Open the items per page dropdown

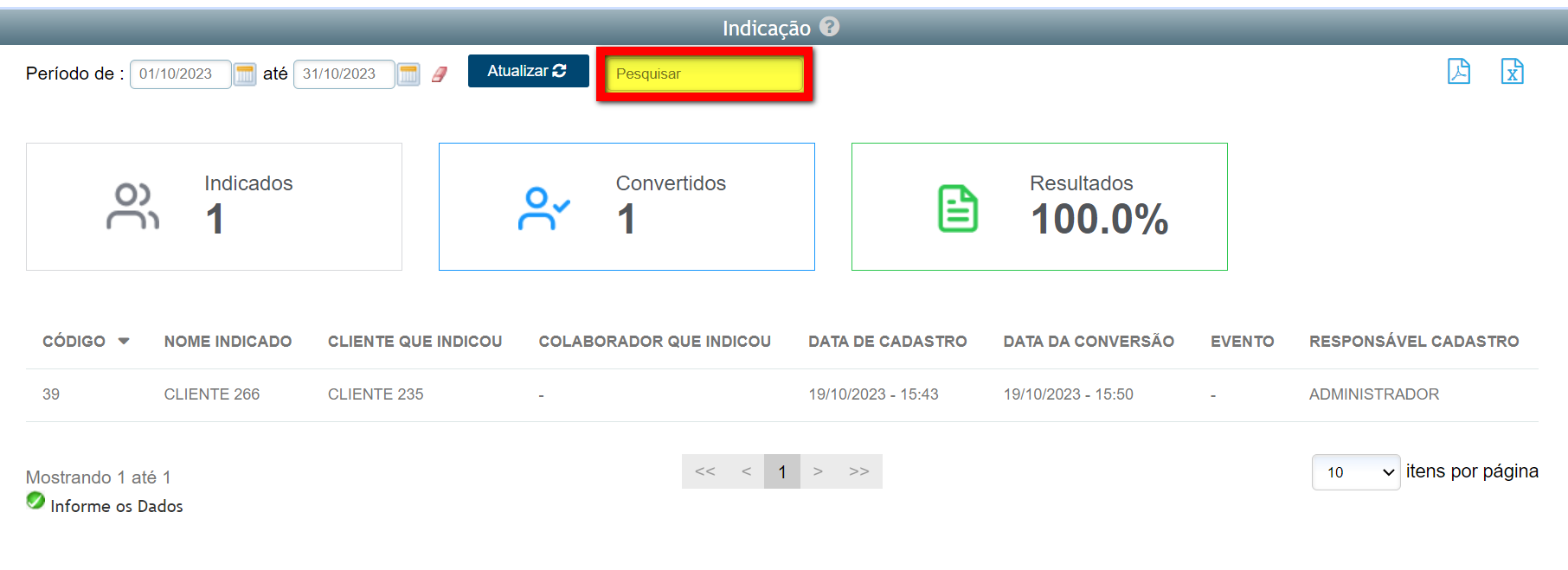coord(1355,472)
